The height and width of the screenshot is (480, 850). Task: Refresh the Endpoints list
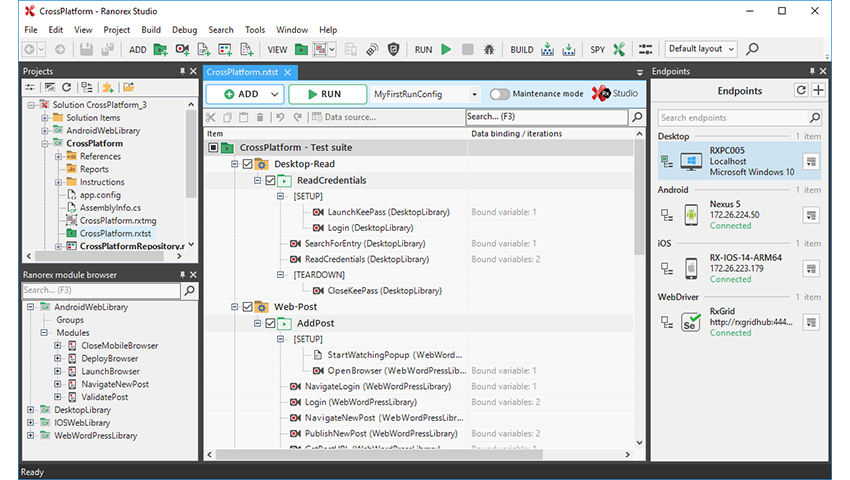click(801, 91)
